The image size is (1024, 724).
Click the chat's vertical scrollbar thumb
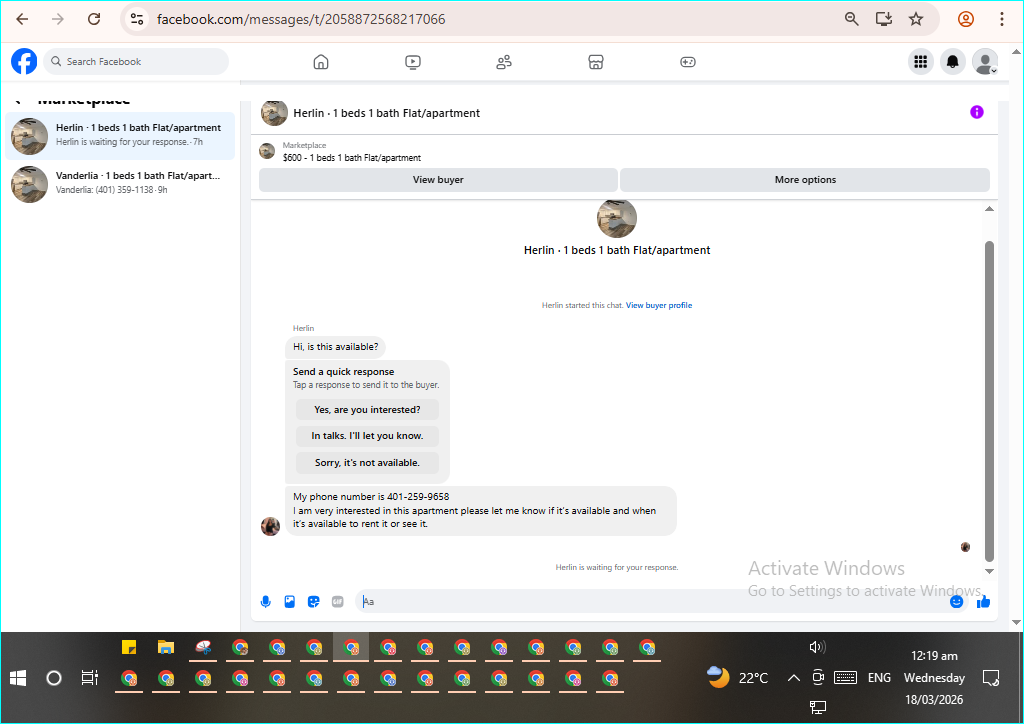click(x=989, y=401)
